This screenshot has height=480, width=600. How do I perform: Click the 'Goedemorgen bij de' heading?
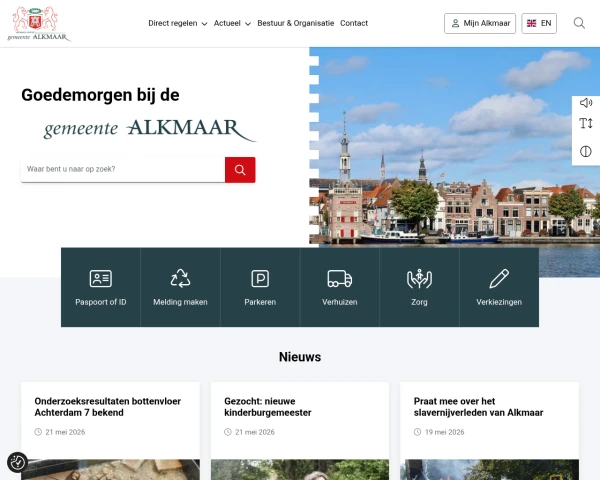pos(100,95)
